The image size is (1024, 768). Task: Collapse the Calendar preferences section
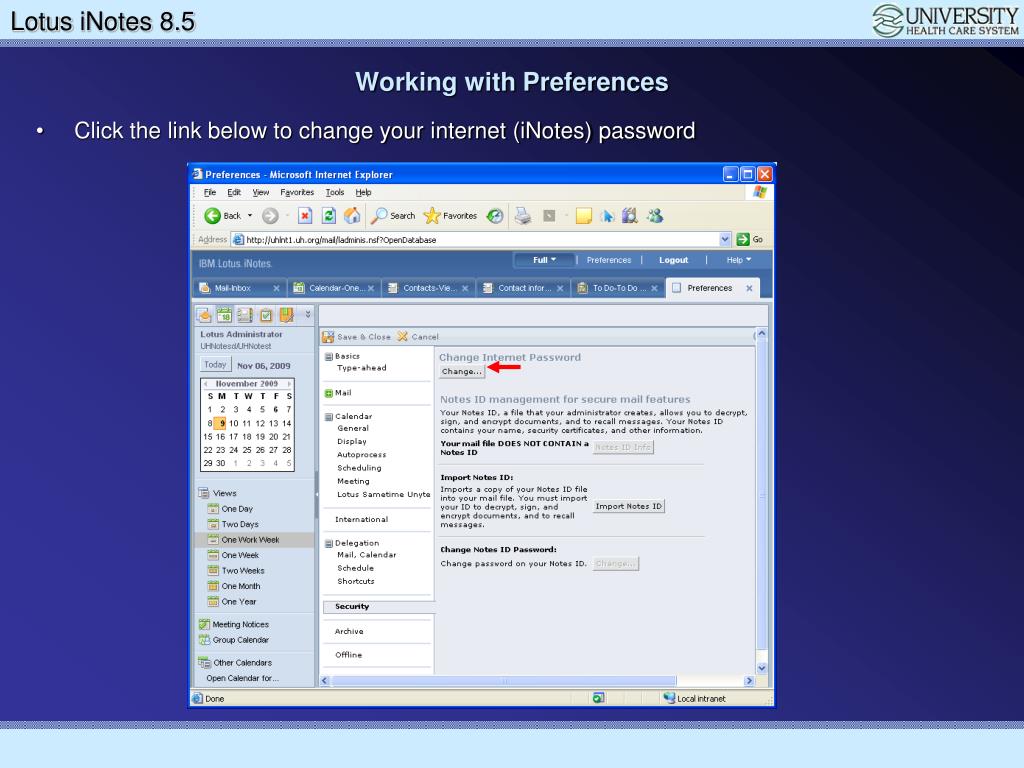point(329,417)
